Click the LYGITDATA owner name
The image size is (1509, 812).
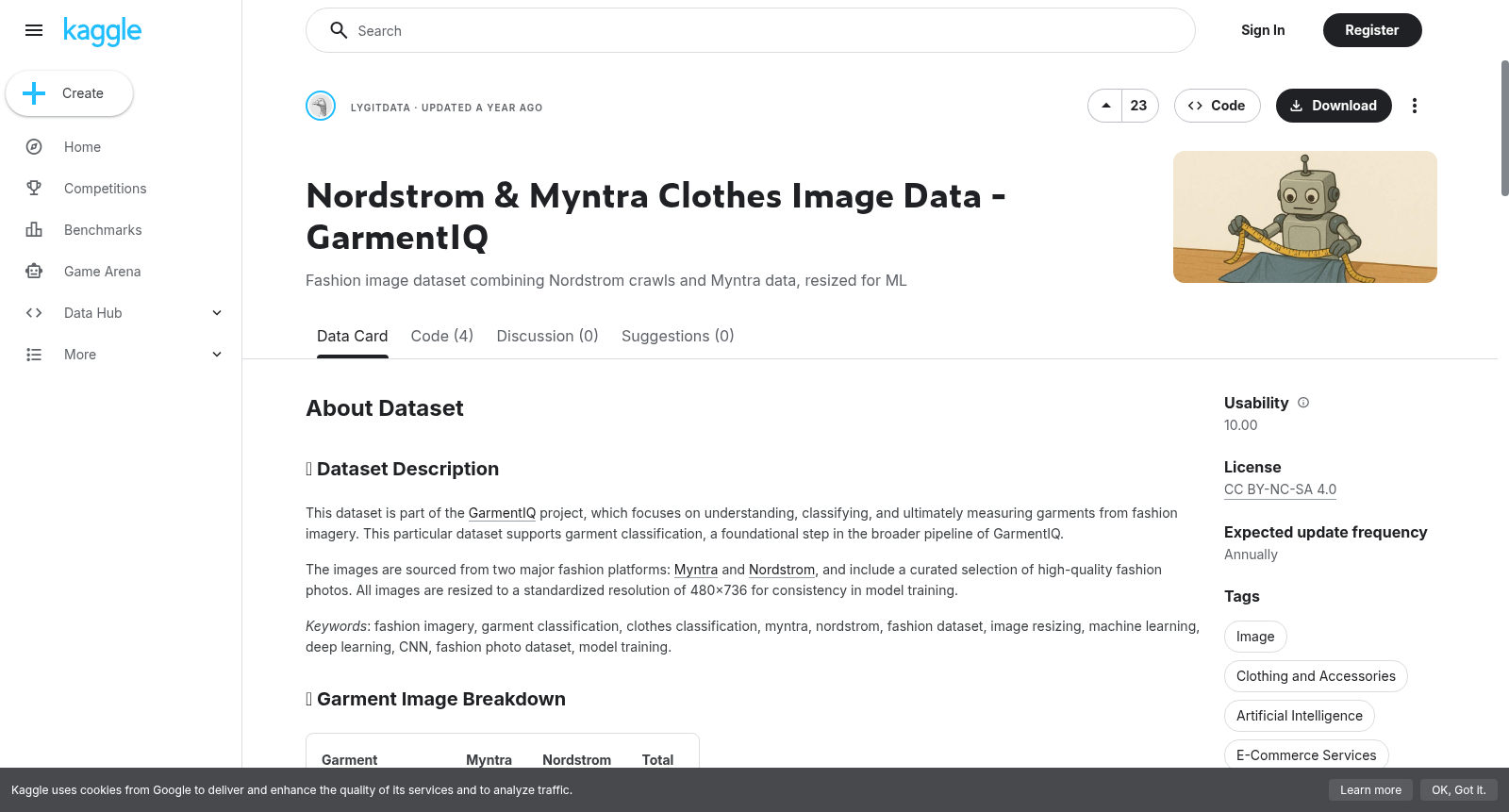click(380, 108)
